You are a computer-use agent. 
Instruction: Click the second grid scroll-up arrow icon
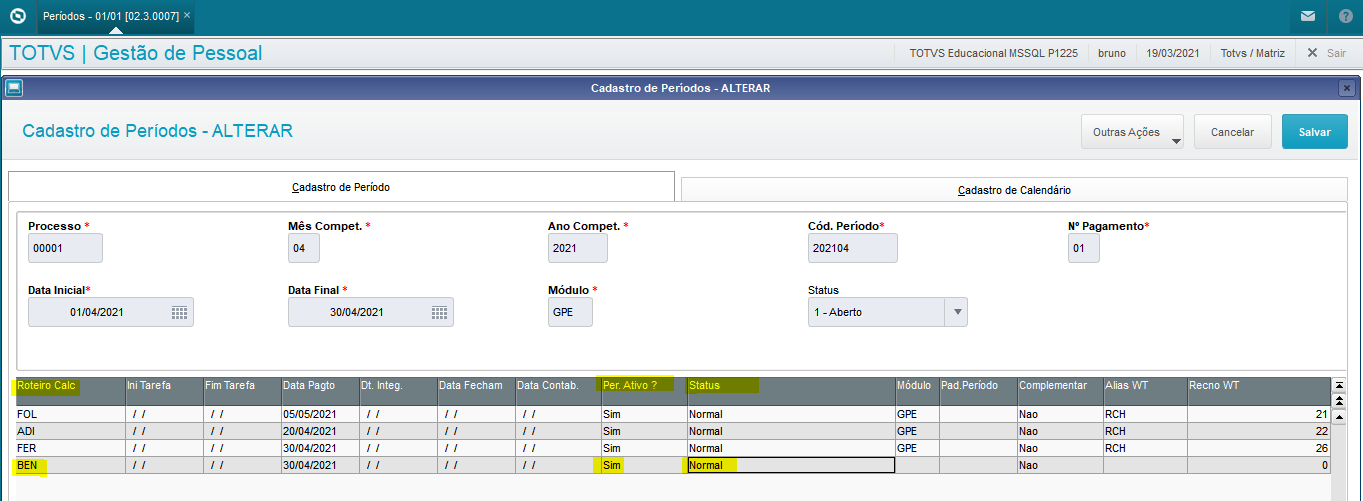point(1339,399)
